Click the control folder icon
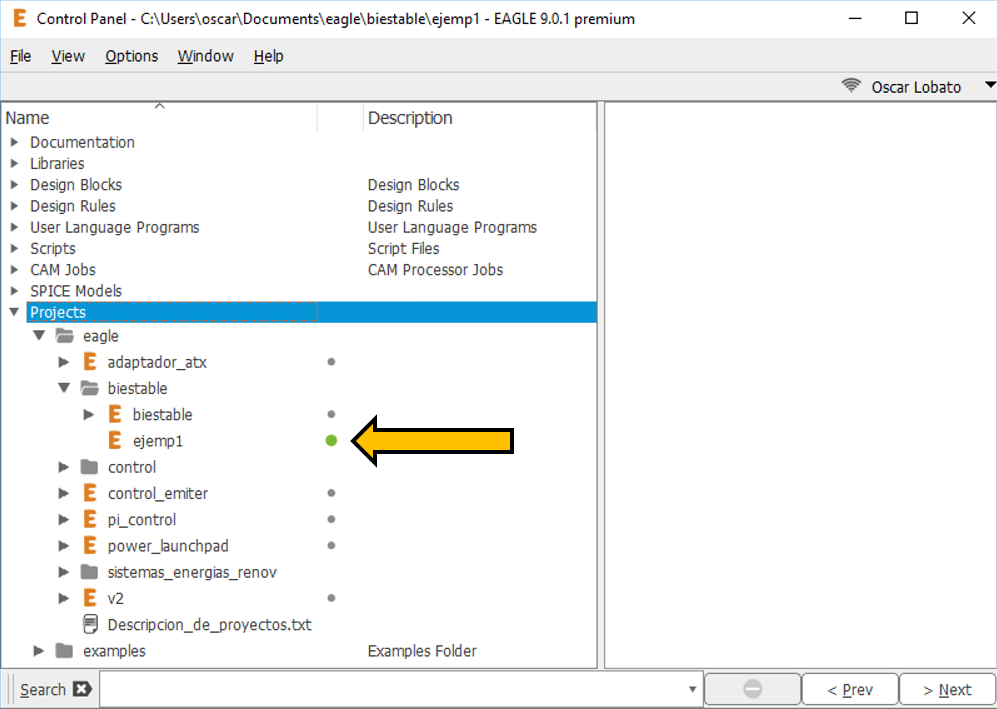Screen dimensions: 997x709 (x=90, y=467)
